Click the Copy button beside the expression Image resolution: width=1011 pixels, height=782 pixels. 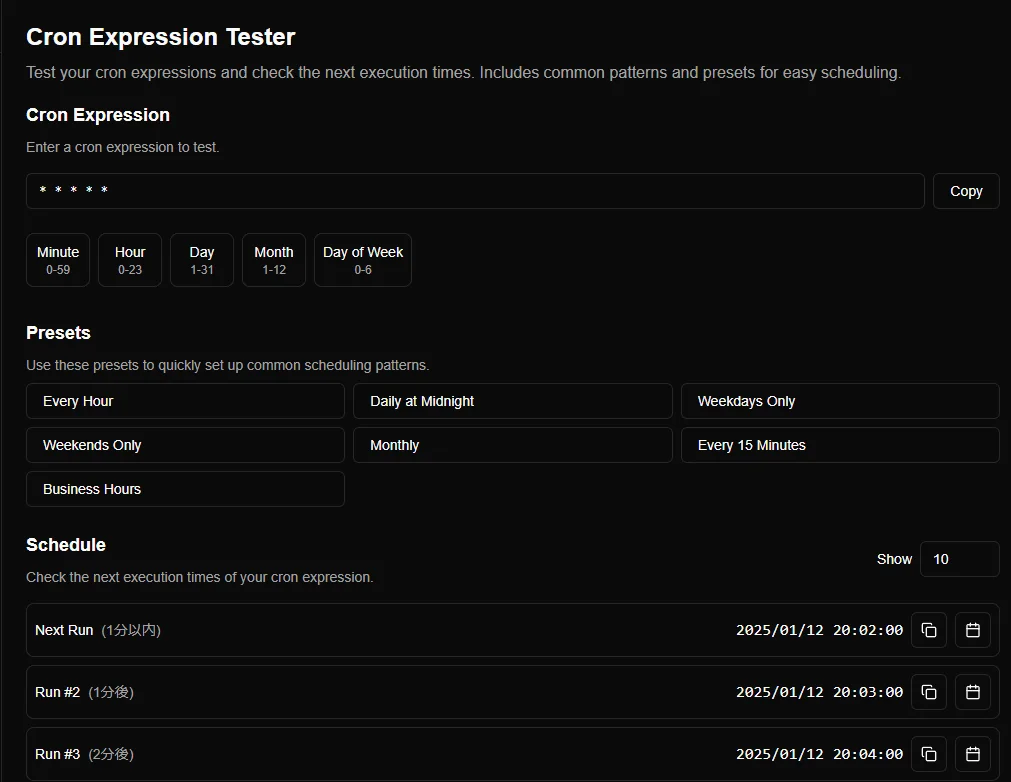(x=965, y=191)
